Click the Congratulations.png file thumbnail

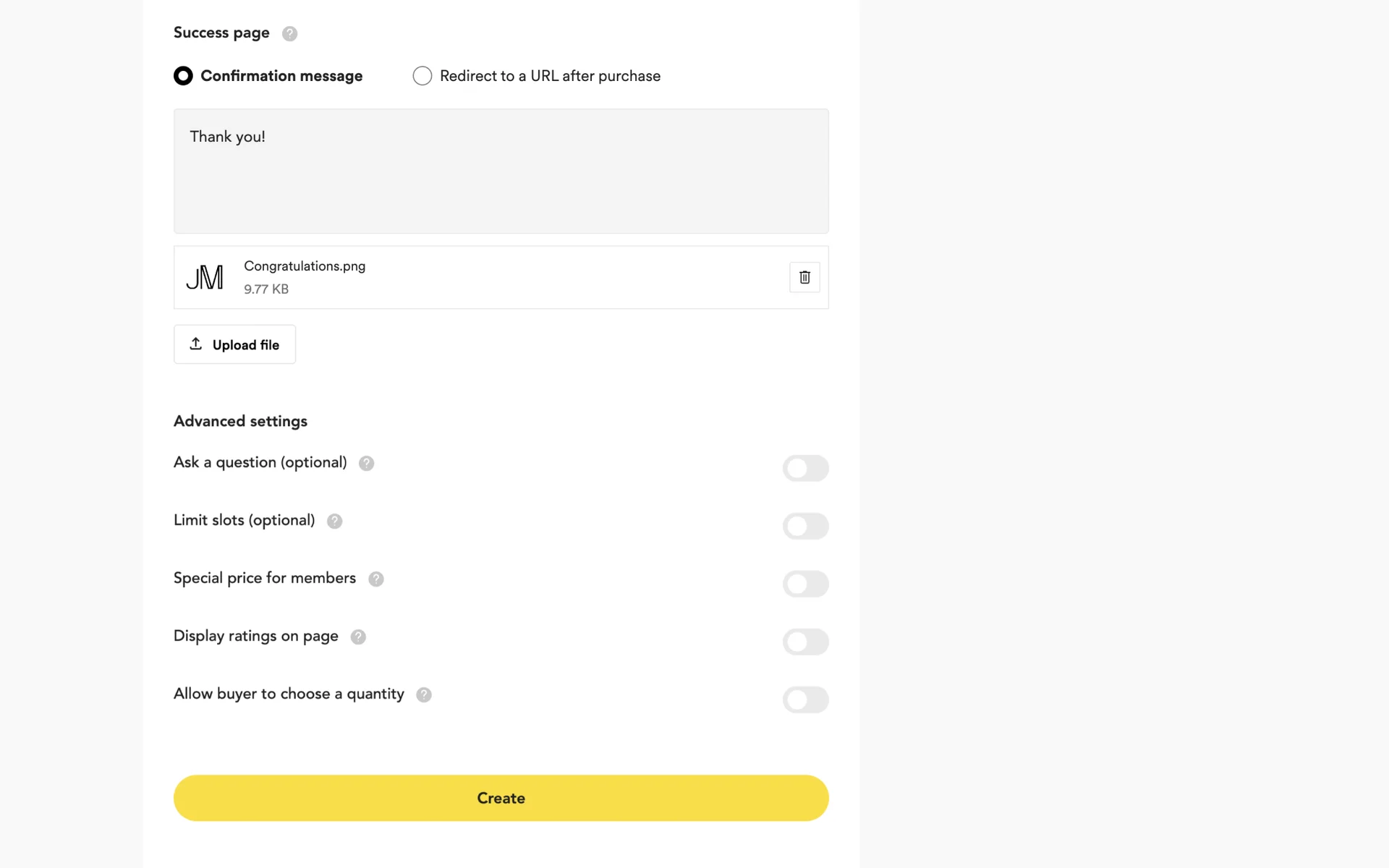point(205,278)
